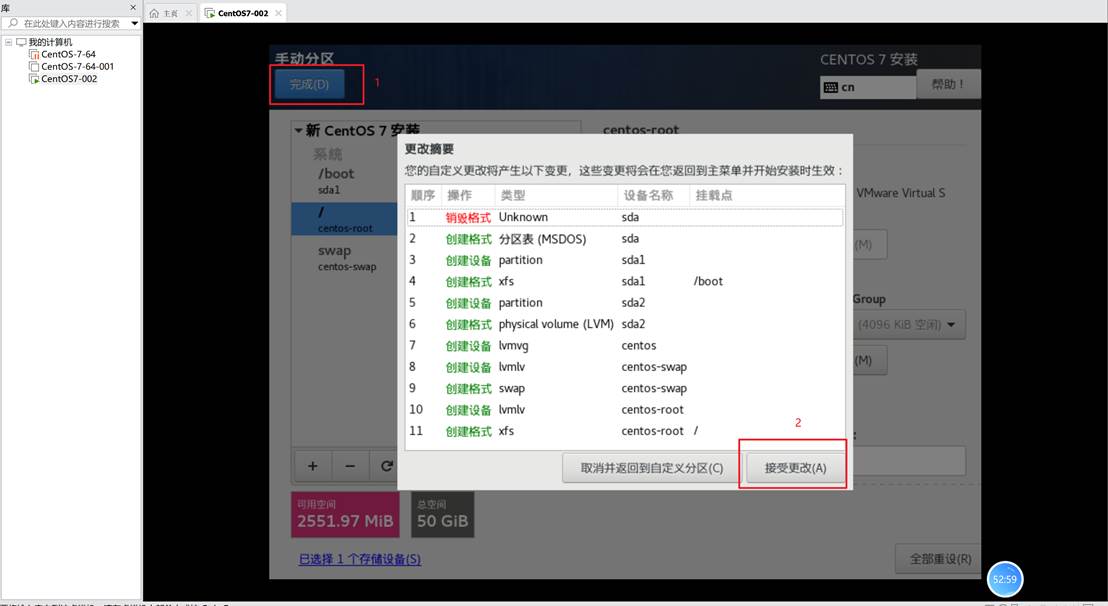
Task: Select row 2 分区表 (MSDOS)
Action: 625,239
